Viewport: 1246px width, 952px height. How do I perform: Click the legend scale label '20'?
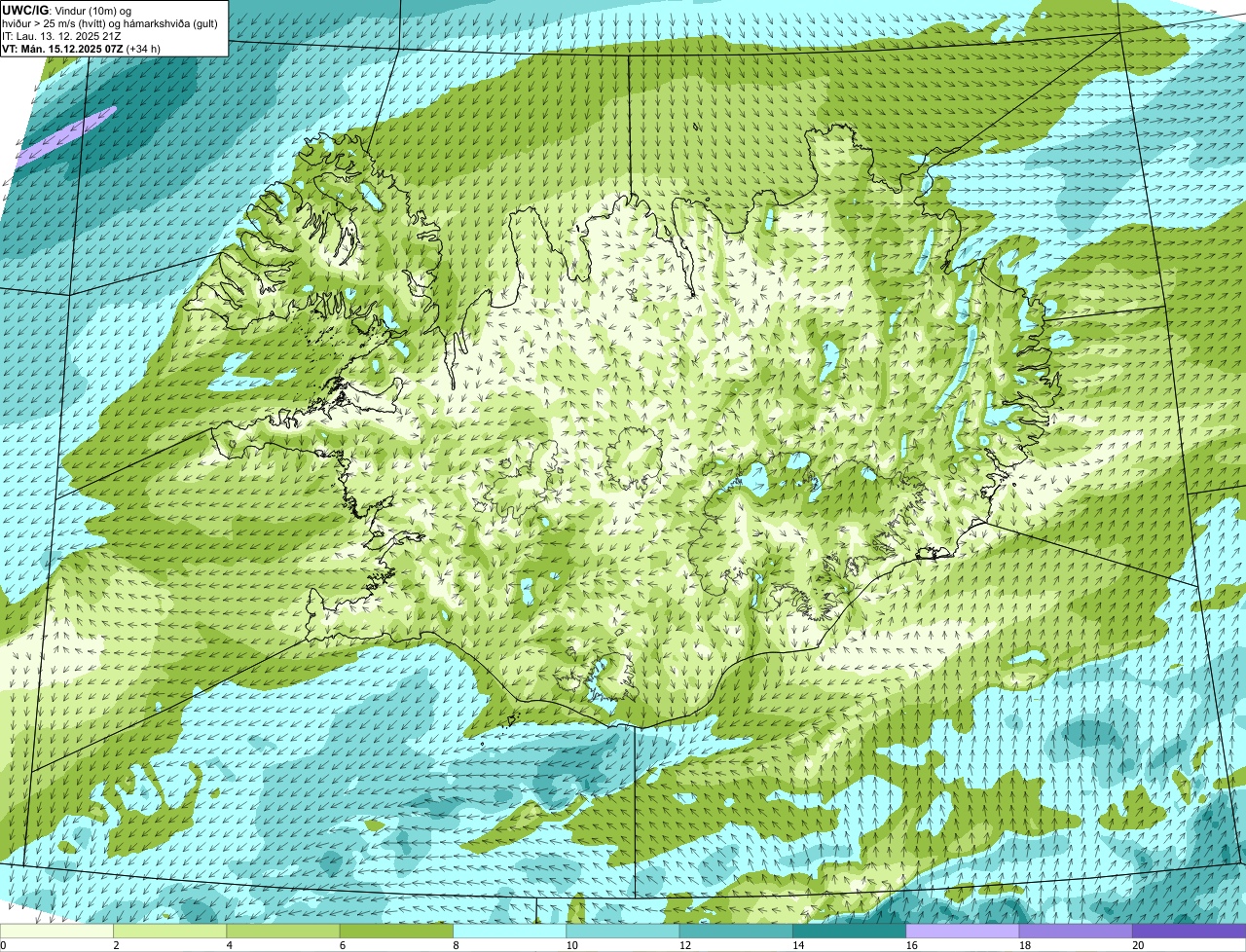1138,945
